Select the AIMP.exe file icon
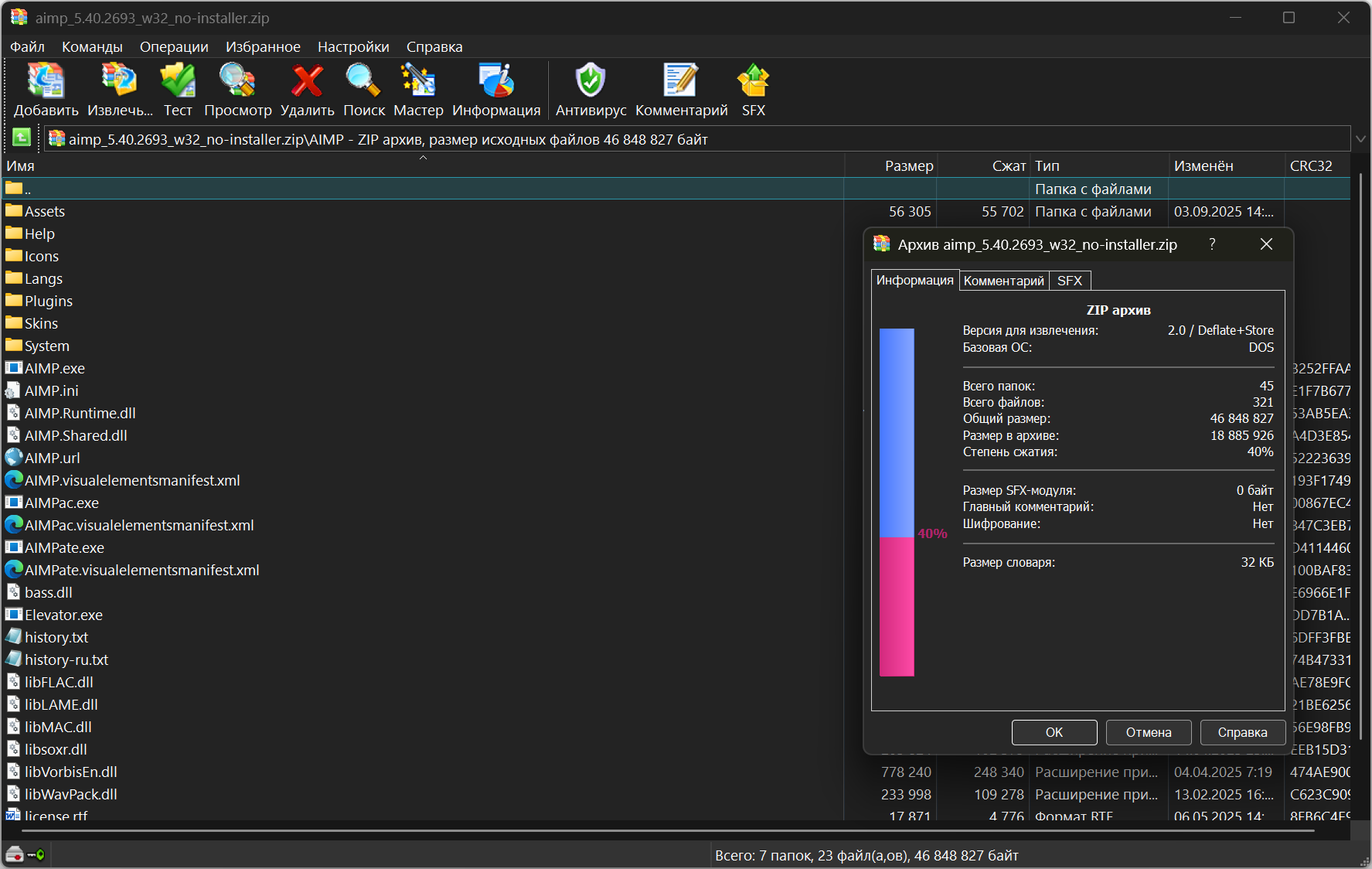Viewport: 1372px width, 869px height. pos(14,368)
